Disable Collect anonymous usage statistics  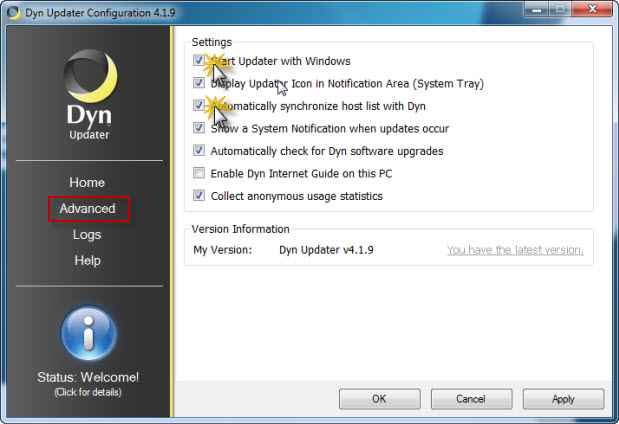point(199,195)
